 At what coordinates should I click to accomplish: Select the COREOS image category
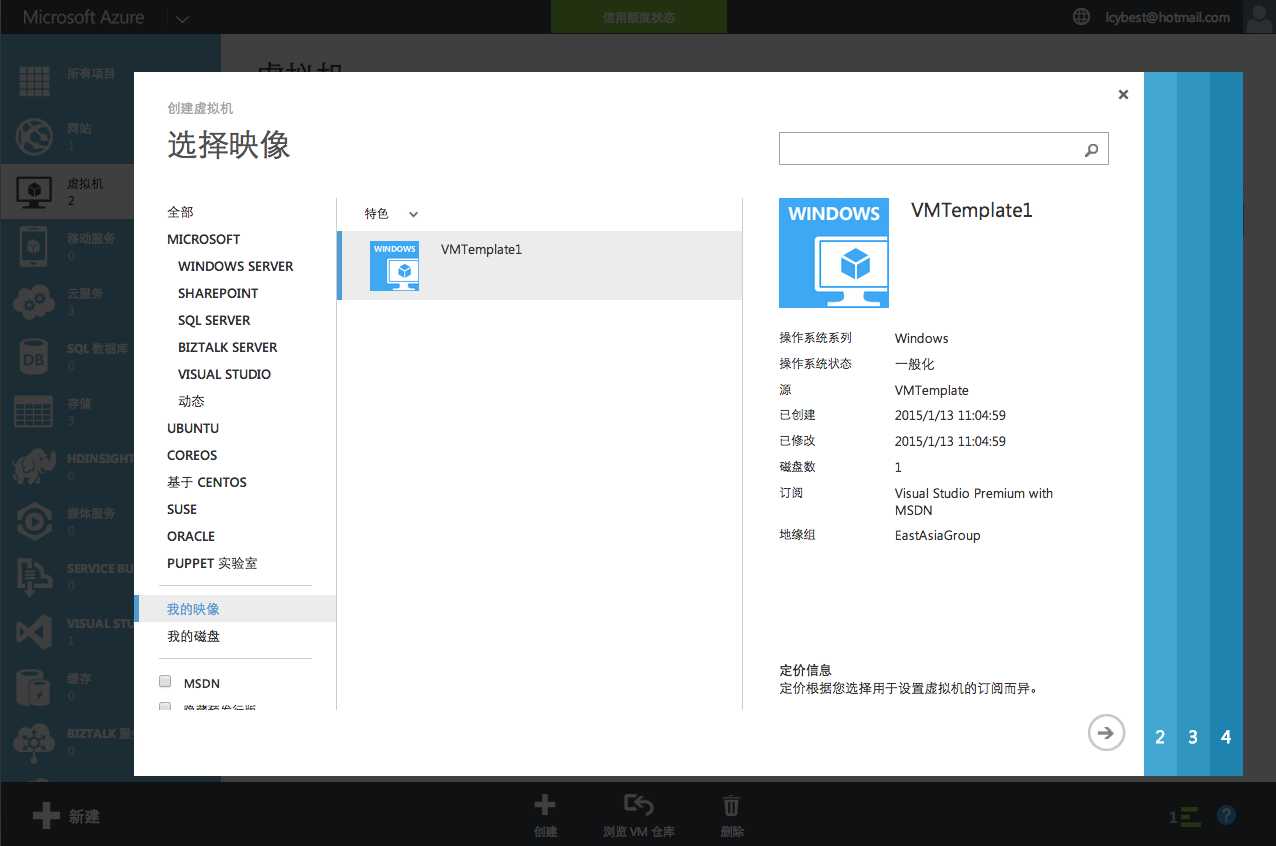point(192,455)
